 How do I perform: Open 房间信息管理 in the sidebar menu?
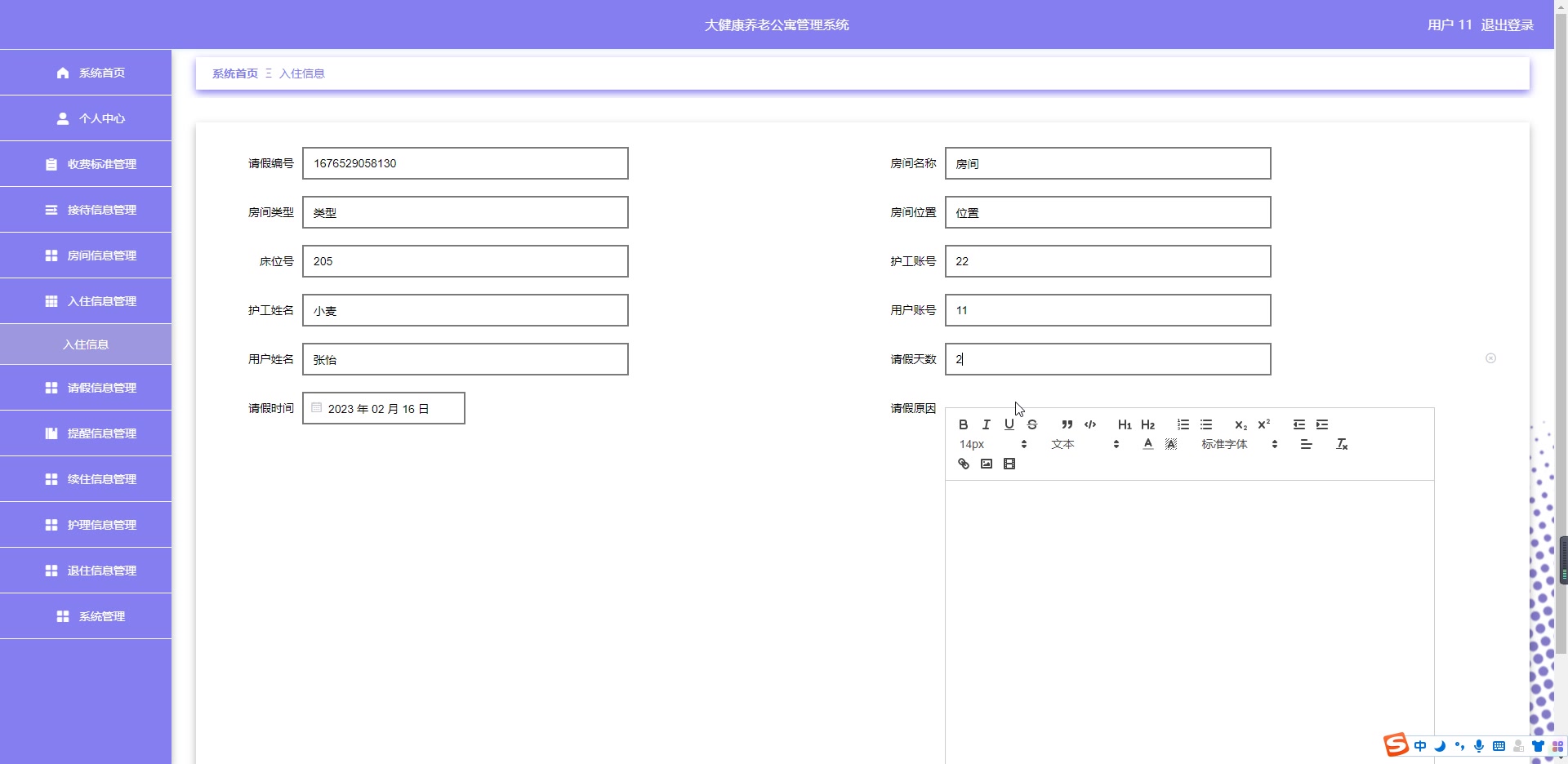(x=85, y=255)
